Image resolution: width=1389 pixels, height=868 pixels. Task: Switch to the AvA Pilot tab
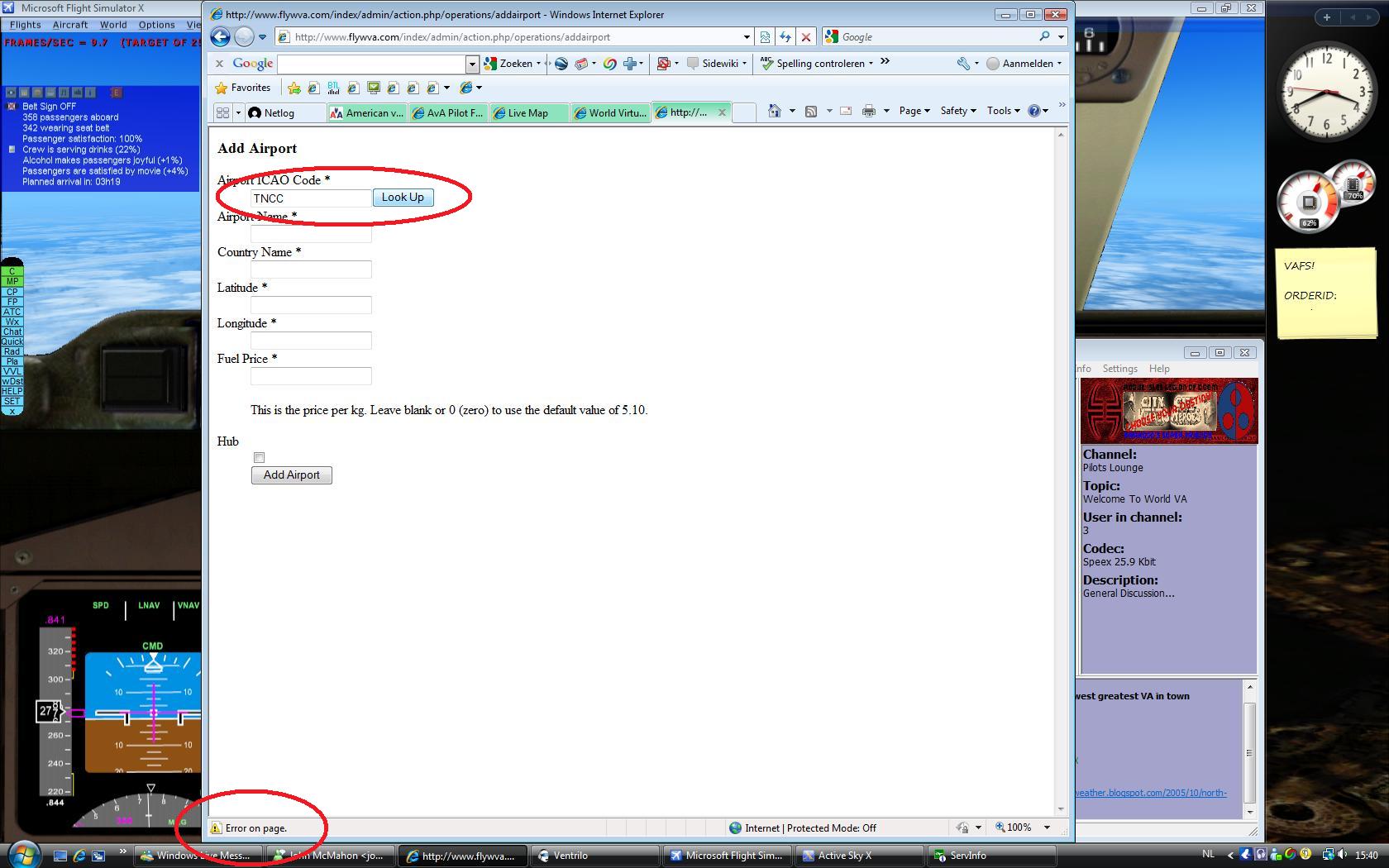pyautogui.click(x=448, y=113)
